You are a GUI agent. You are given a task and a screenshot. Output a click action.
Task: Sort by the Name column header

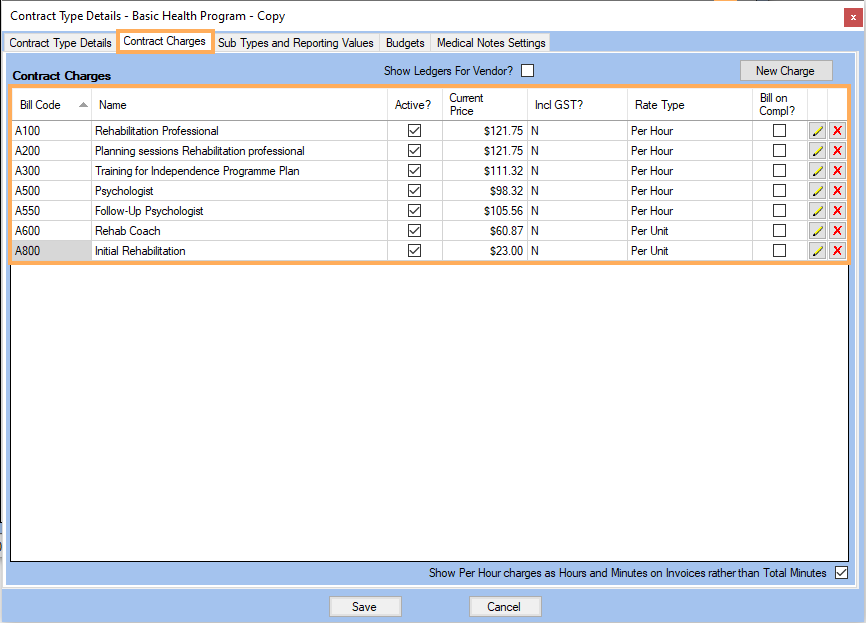point(239,105)
